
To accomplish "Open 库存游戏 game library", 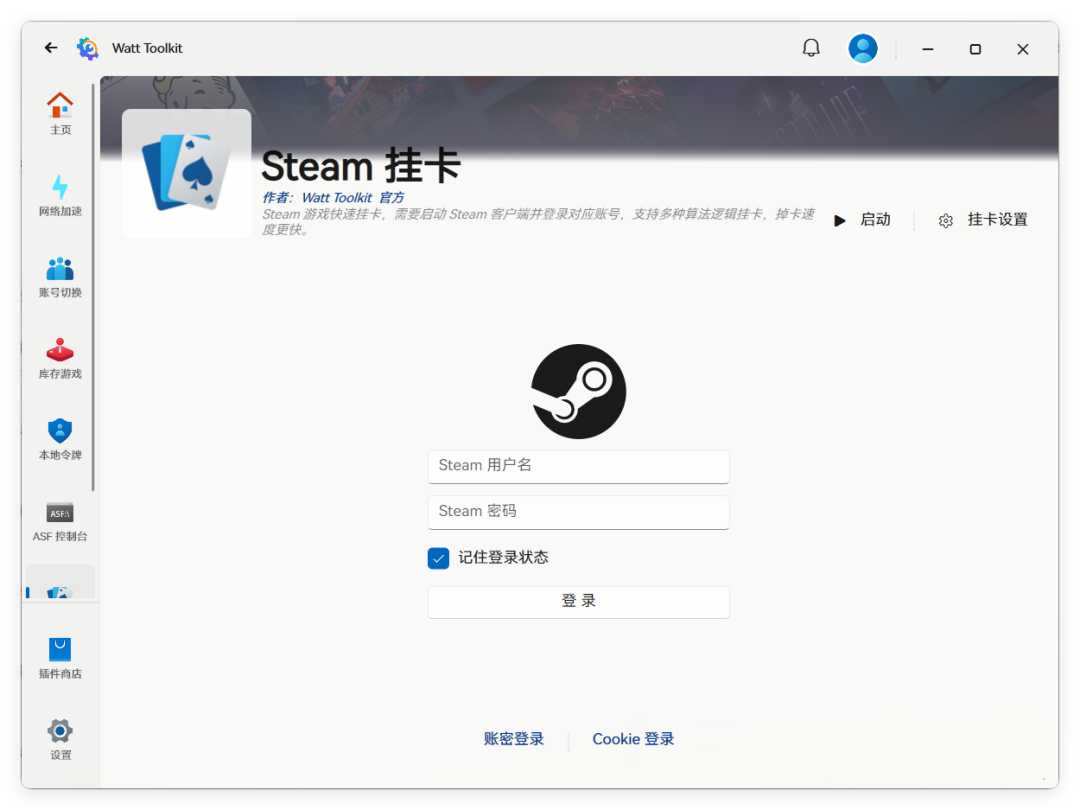I will [x=60, y=358].
